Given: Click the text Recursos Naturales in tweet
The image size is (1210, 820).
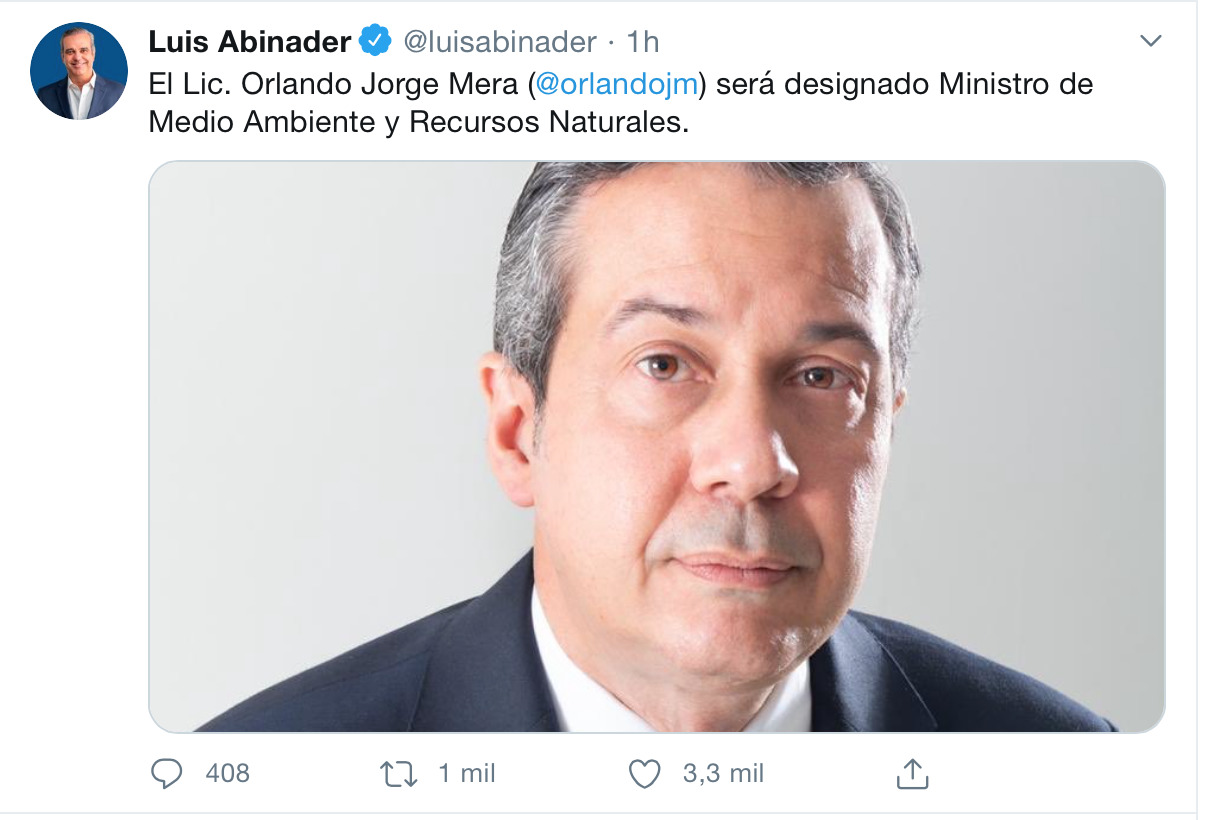Looking at the screenshot, I should [549, 122].
